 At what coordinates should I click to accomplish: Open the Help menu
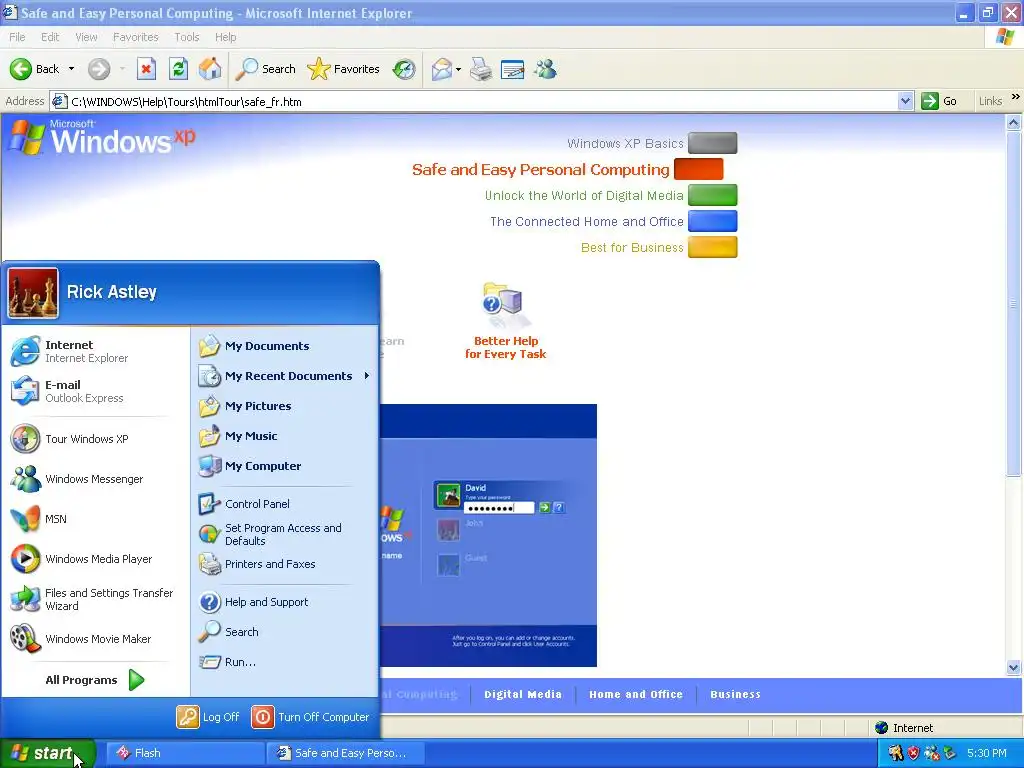[225, 37]
